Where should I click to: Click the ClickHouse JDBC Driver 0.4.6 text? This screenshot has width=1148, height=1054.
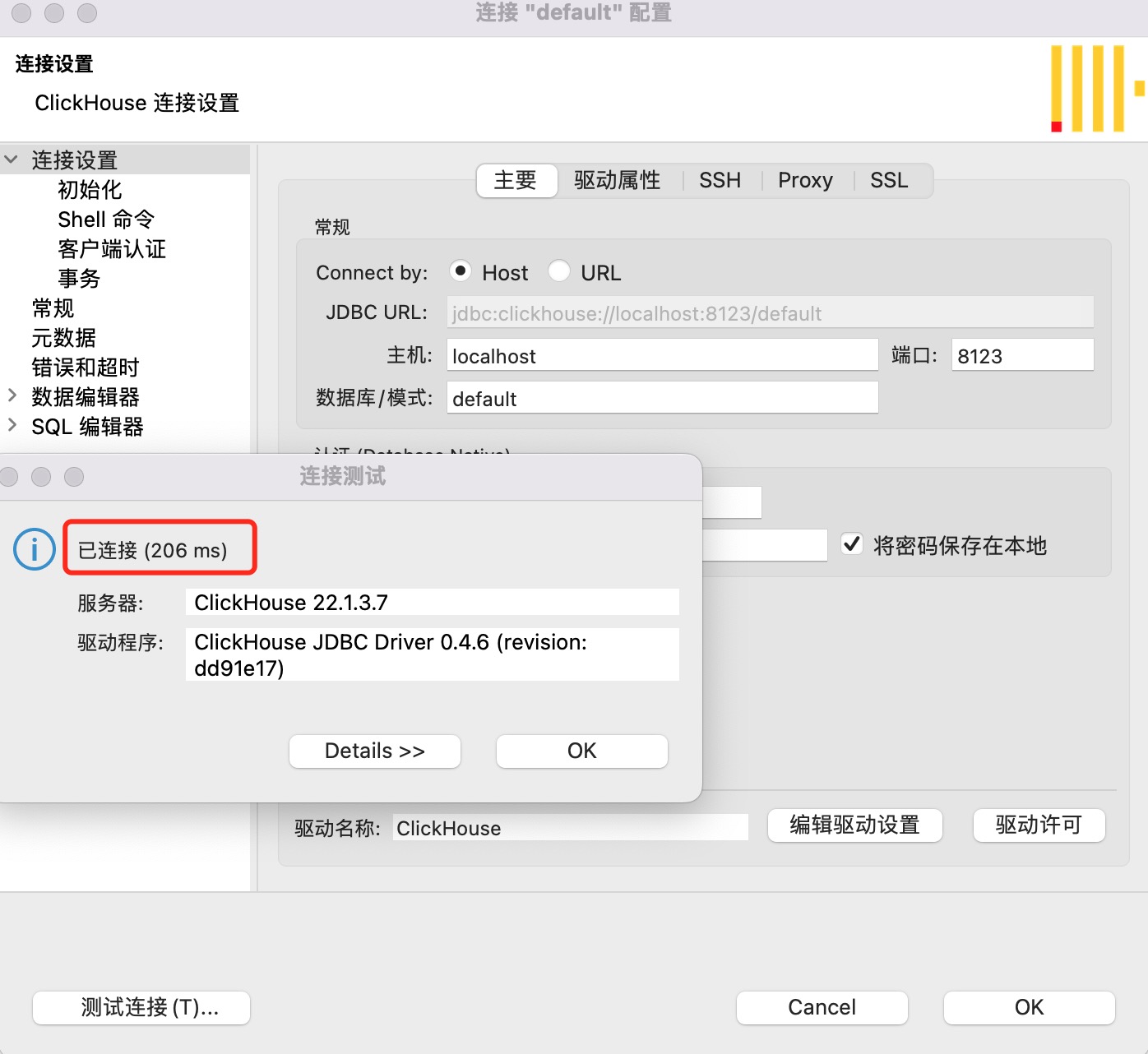coord(433,654)
